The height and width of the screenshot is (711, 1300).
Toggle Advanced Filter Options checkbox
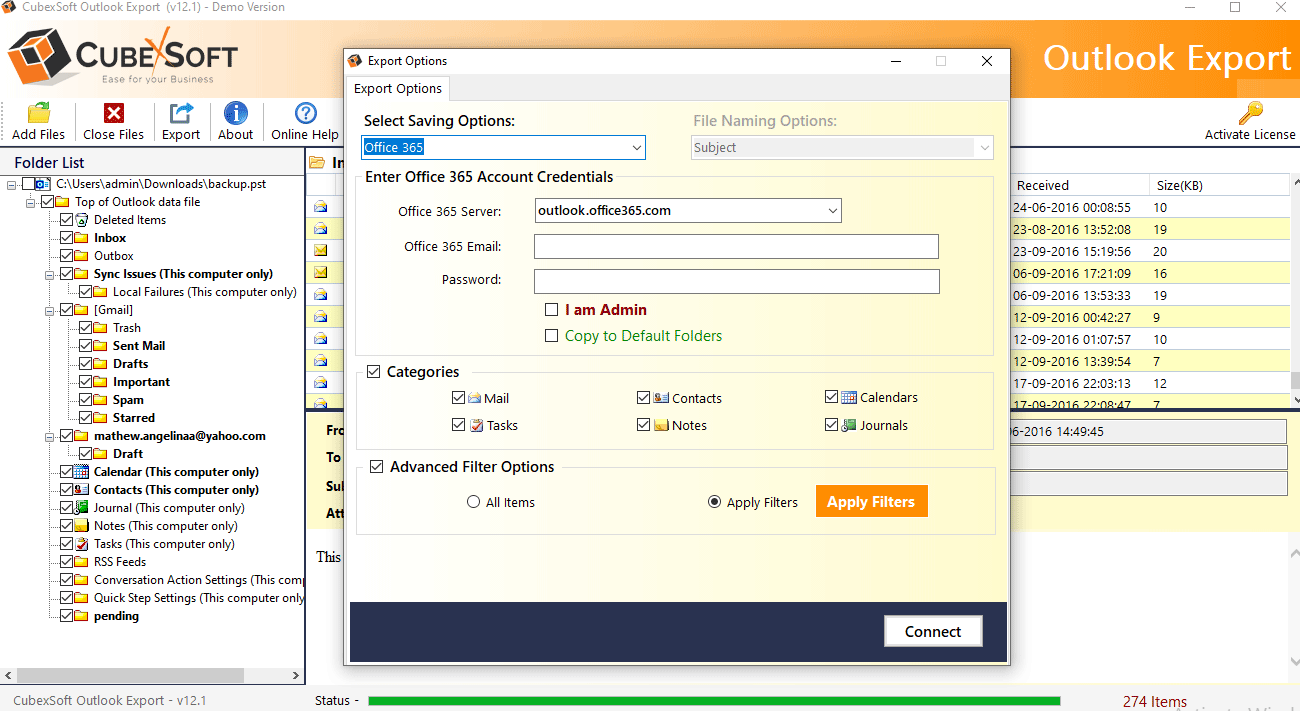[376, 467]
